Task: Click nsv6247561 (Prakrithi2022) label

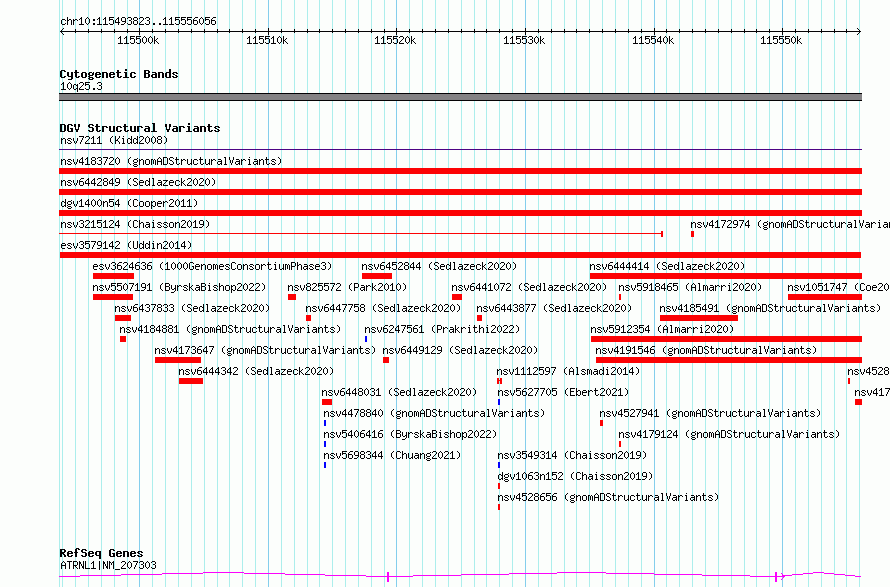Action: pos(442,329)
